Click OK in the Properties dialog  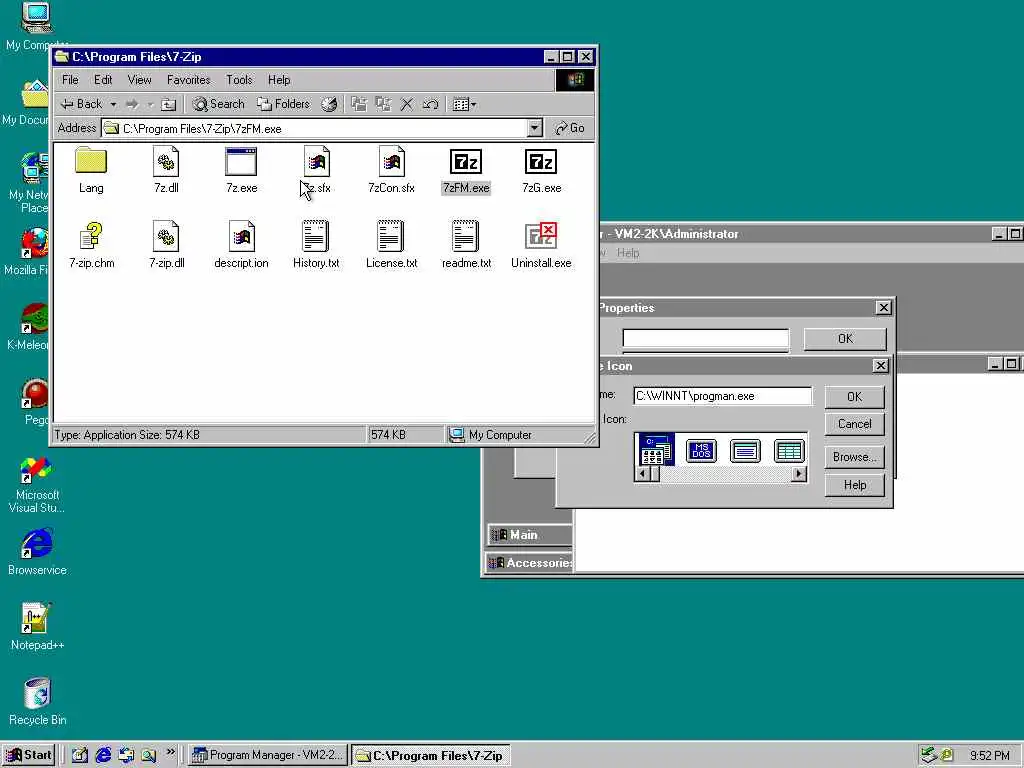pyautogui.click(x=845, y=338)
